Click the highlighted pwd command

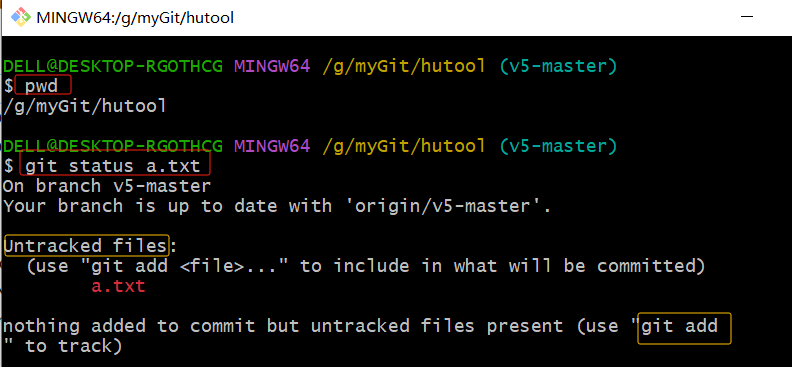coord(42,85)
